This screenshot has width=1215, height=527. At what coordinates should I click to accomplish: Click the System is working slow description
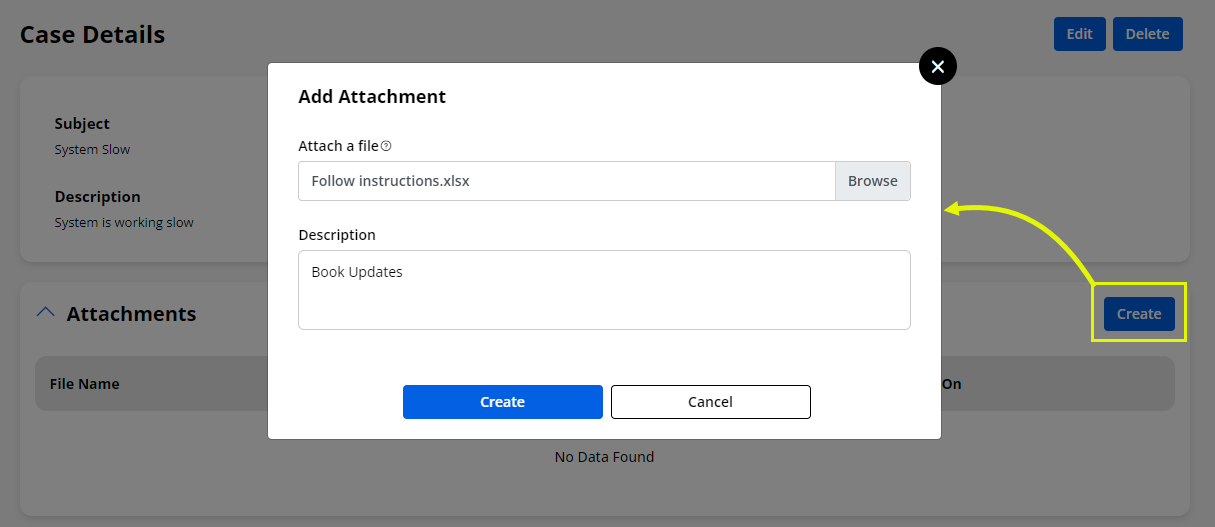pyautogui.click(x=124, y=223)
